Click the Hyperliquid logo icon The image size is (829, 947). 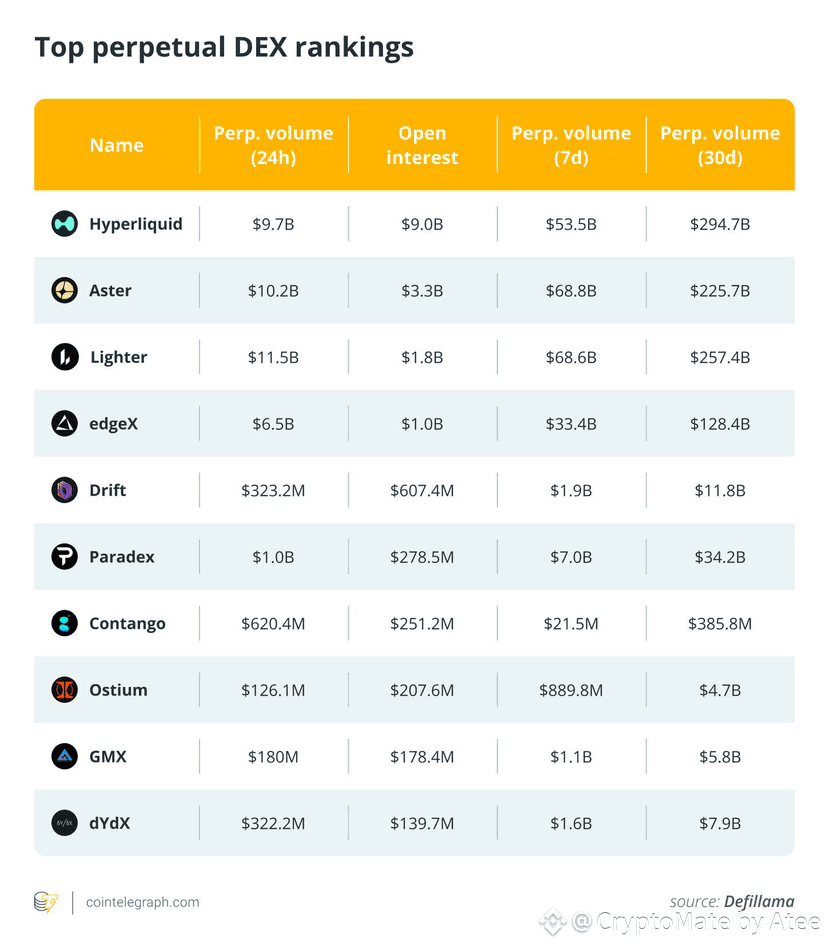pos(64,224)
